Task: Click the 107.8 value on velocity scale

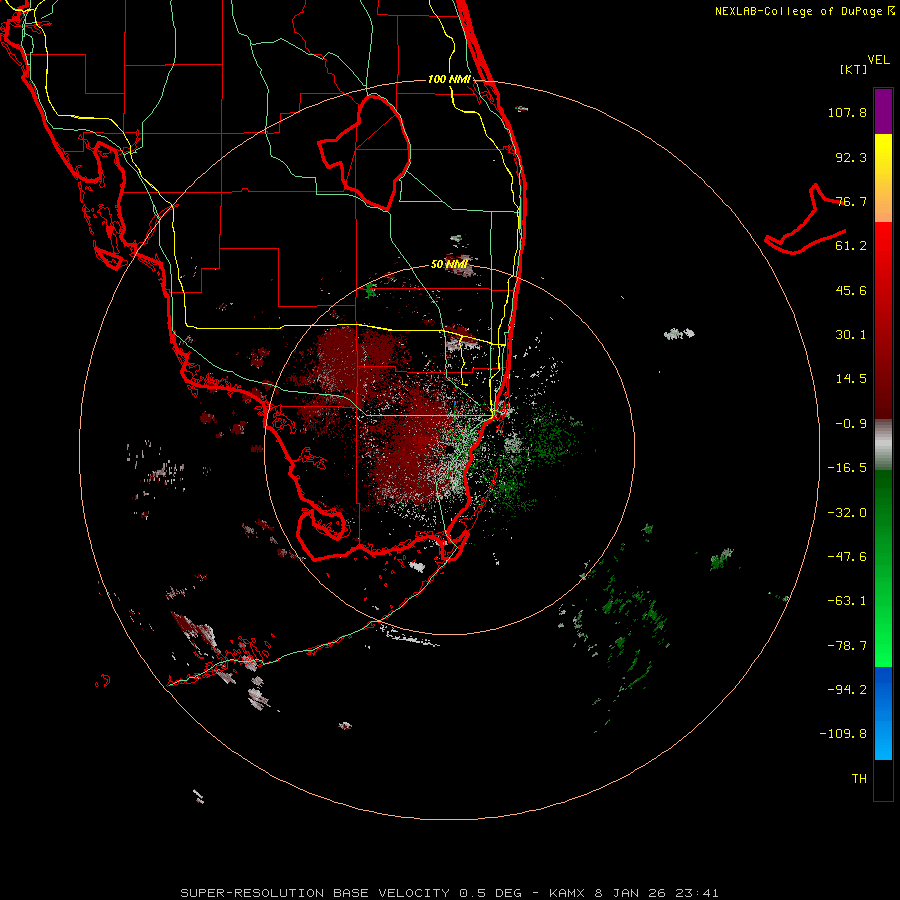Action: (847, 112)
